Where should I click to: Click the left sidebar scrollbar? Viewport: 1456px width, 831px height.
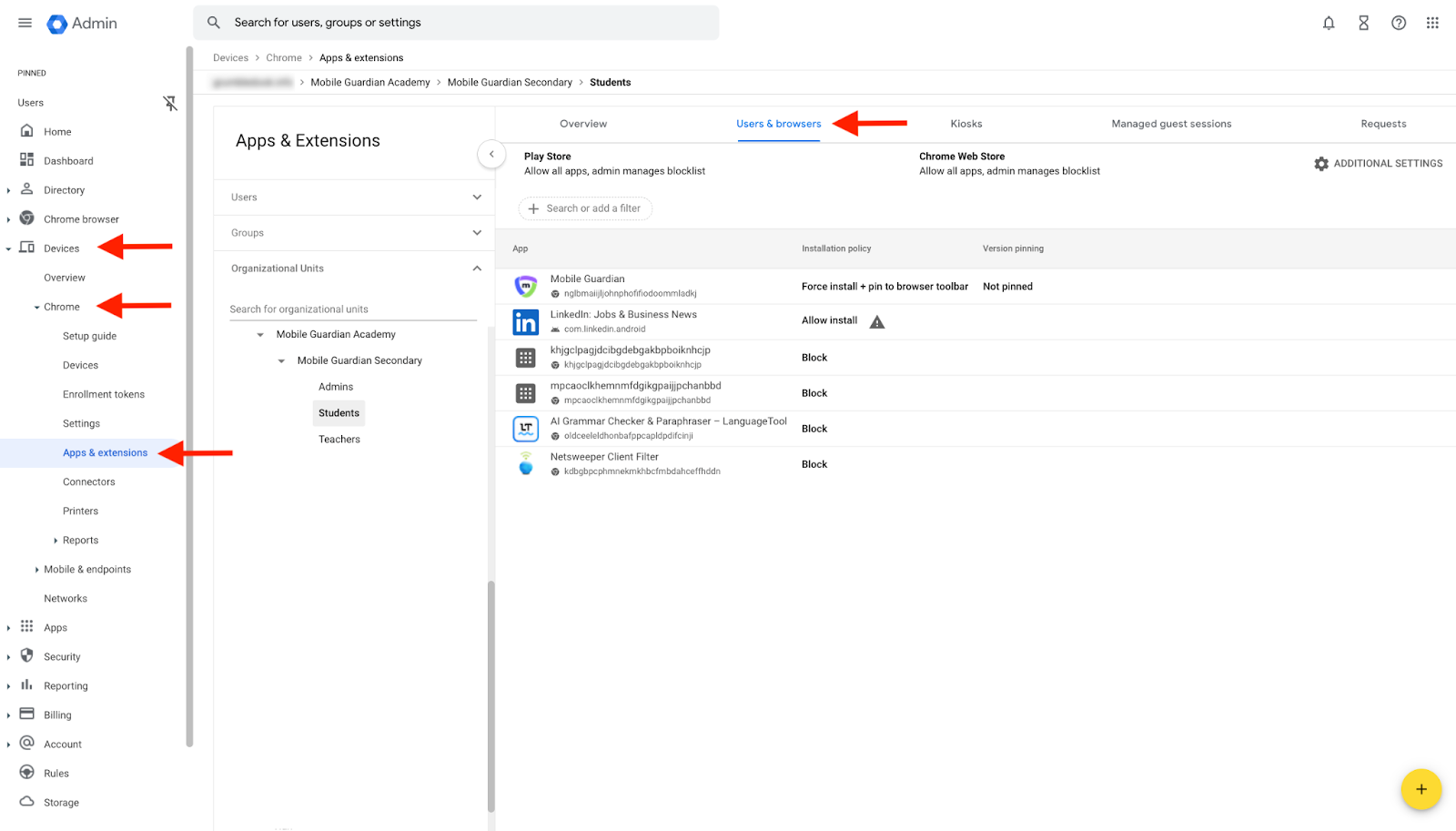(189, 396)
